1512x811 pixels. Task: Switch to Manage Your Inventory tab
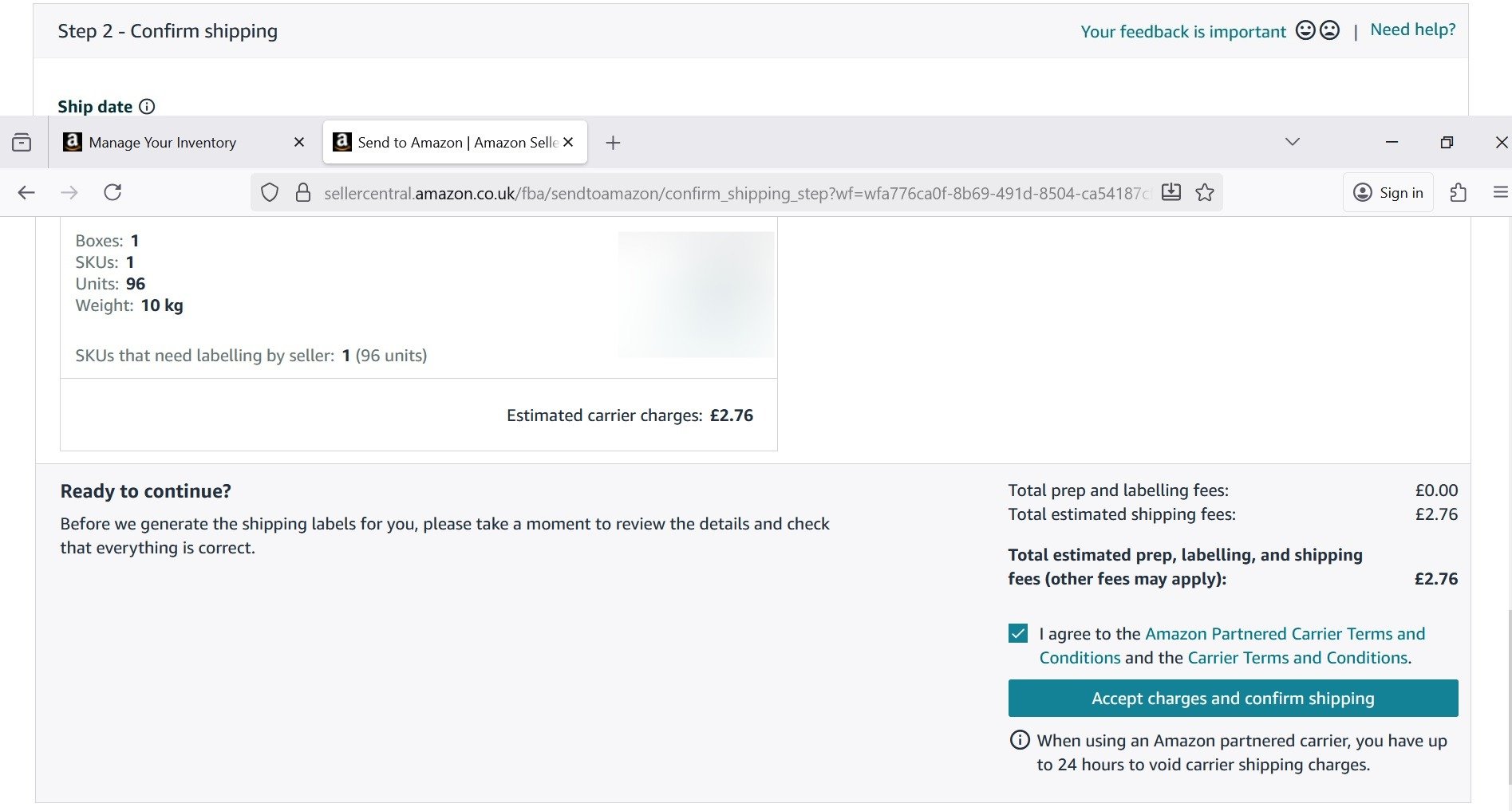click(163, 143)
